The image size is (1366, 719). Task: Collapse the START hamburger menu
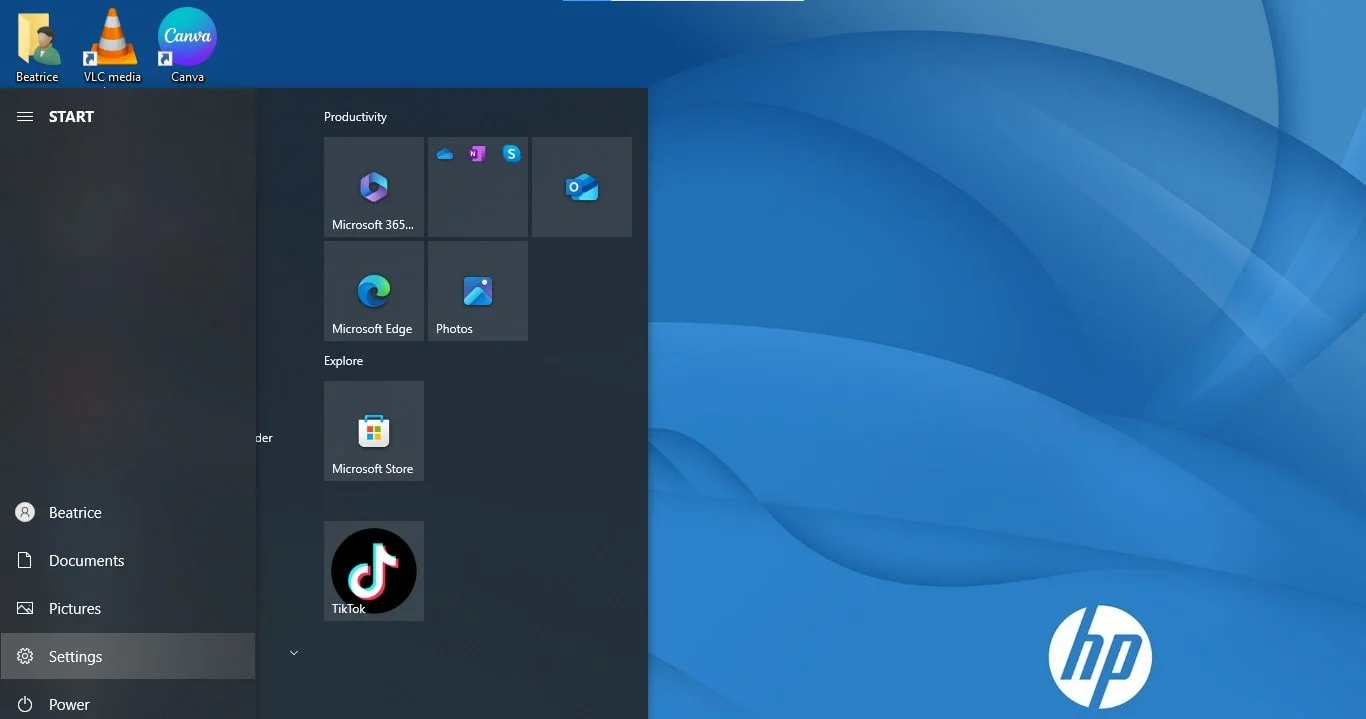[x=25, y=117]
